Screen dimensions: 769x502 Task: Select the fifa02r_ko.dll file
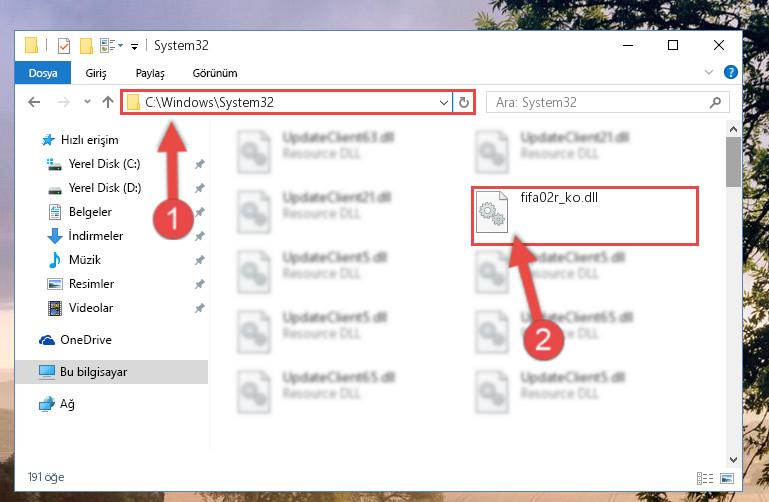(x=585, y=216)
